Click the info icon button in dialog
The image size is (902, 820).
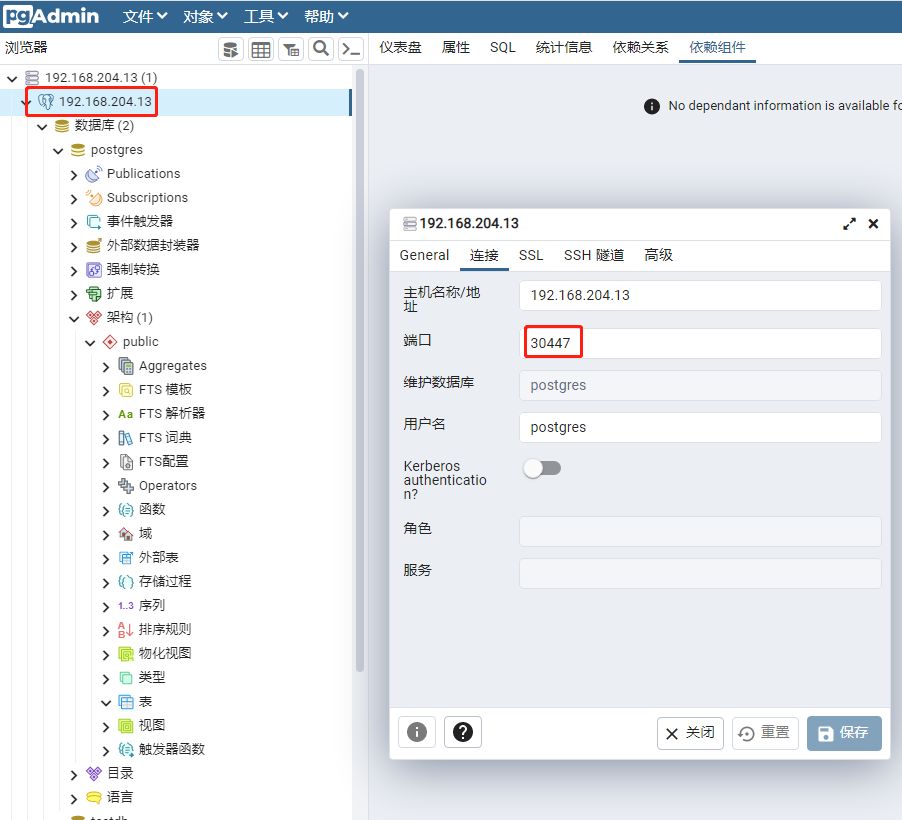coord(417,732)
